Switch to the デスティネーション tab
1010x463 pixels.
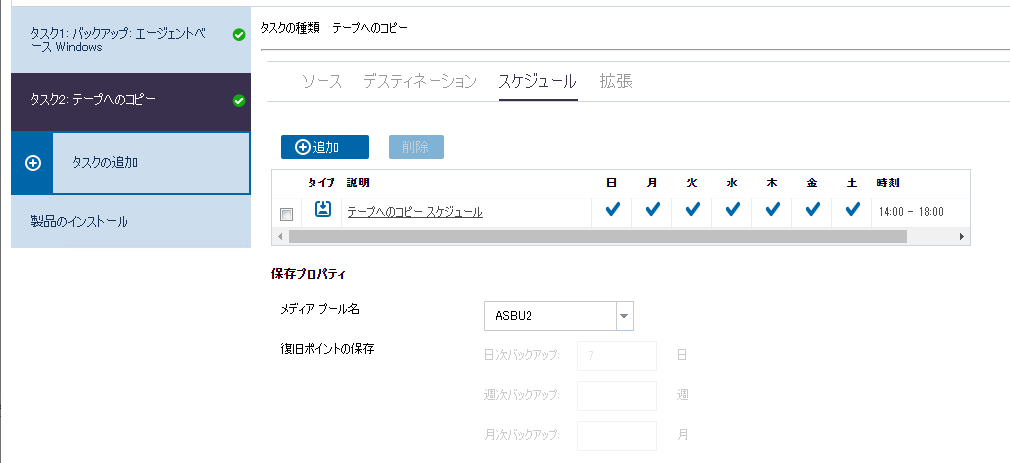420,82
